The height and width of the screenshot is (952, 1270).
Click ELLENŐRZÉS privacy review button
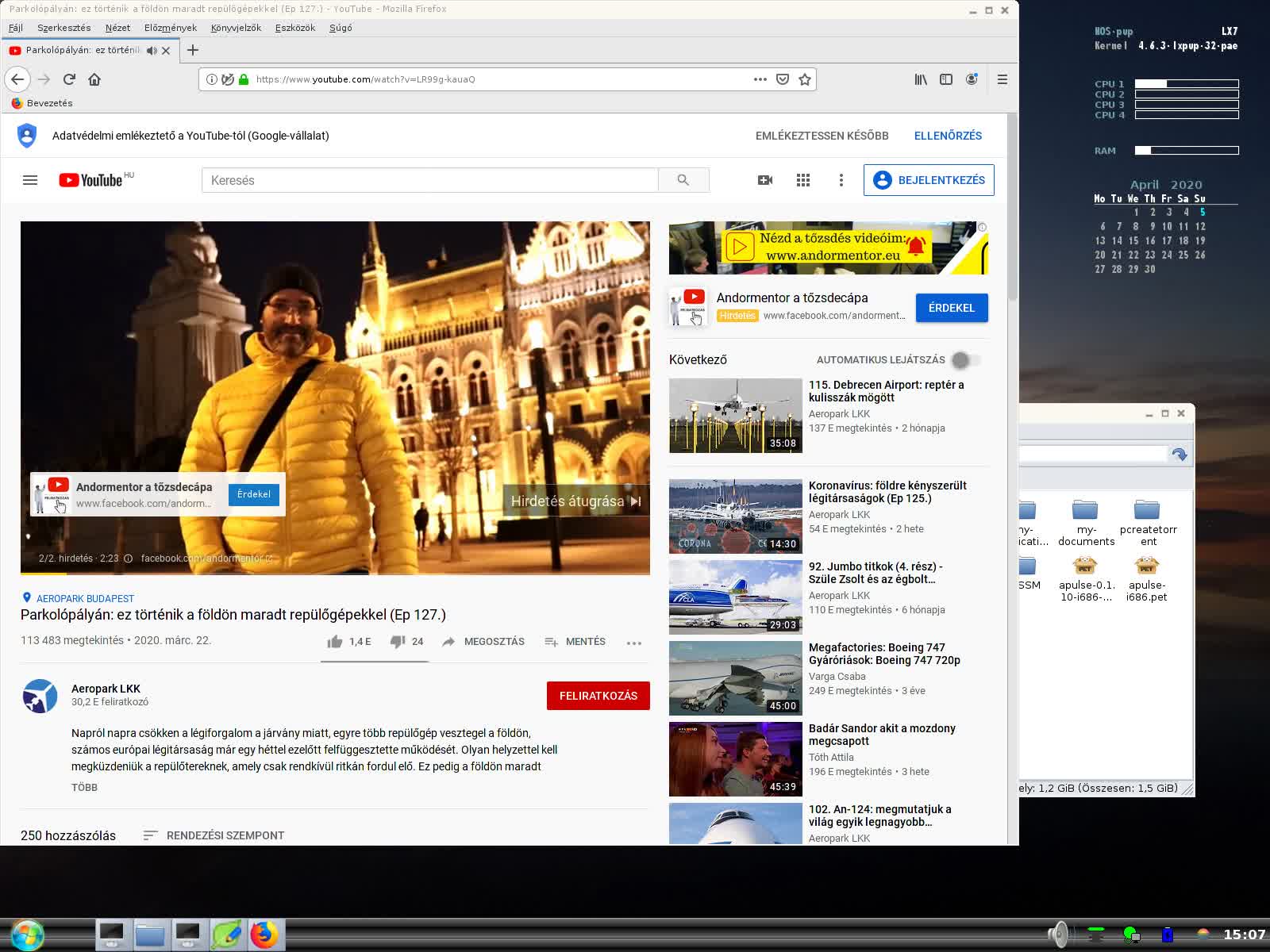tap(948, 136)
